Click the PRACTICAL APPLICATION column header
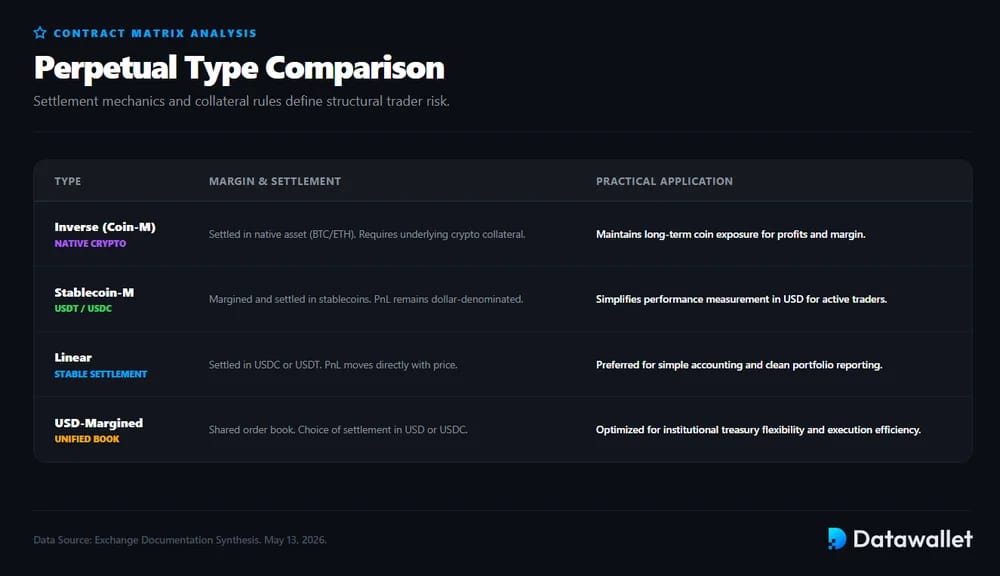This screenshot has height=576, width=1000. (664, 181)
